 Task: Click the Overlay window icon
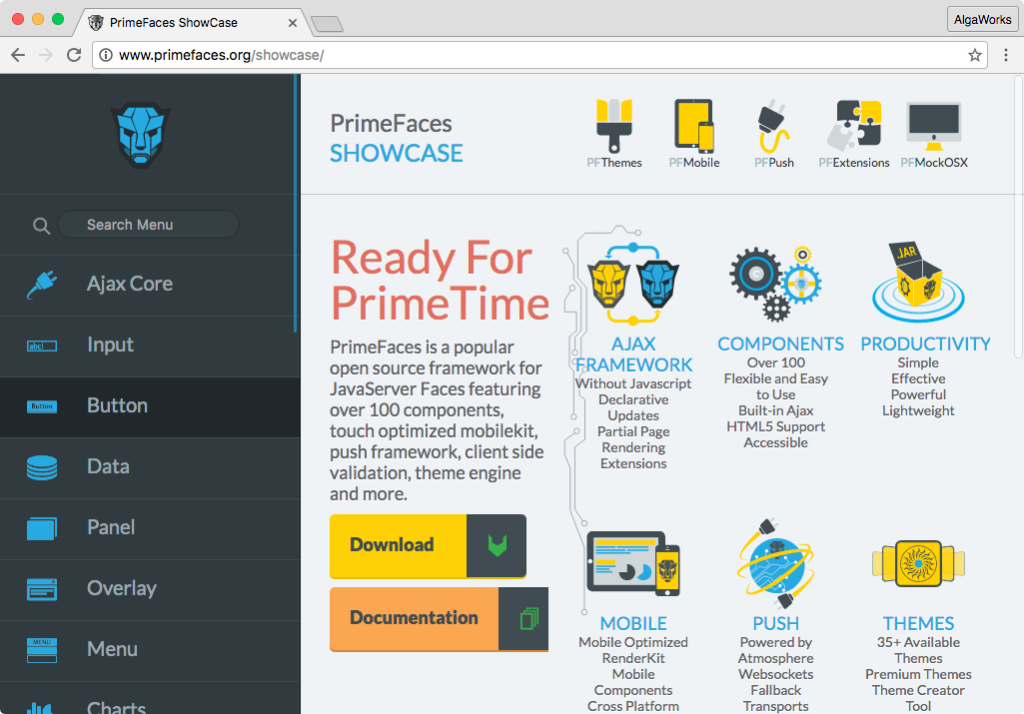tap(42, 589)
